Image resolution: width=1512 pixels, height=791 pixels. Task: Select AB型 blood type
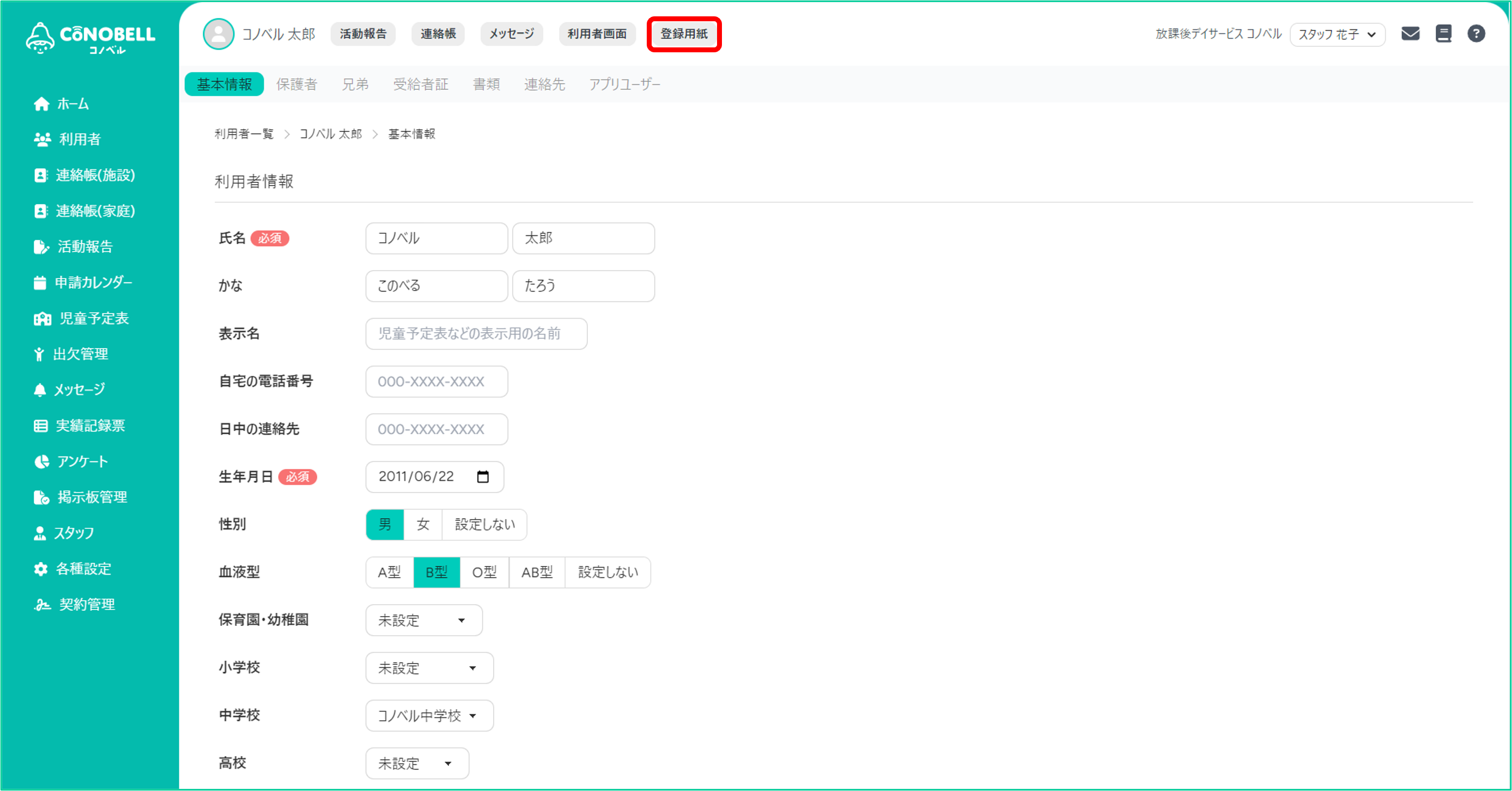[537, 572]
